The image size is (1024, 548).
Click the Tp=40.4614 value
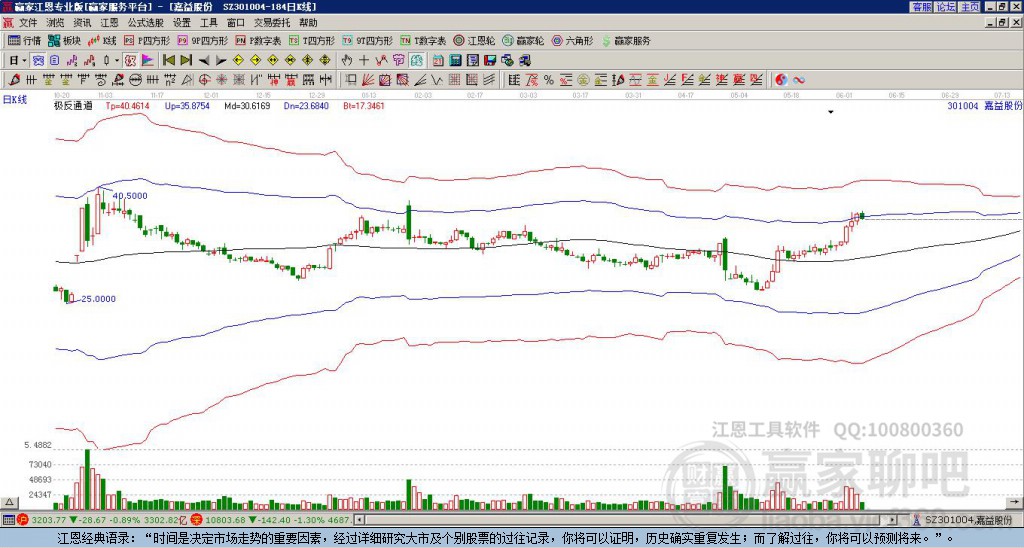tap(127, 105)
